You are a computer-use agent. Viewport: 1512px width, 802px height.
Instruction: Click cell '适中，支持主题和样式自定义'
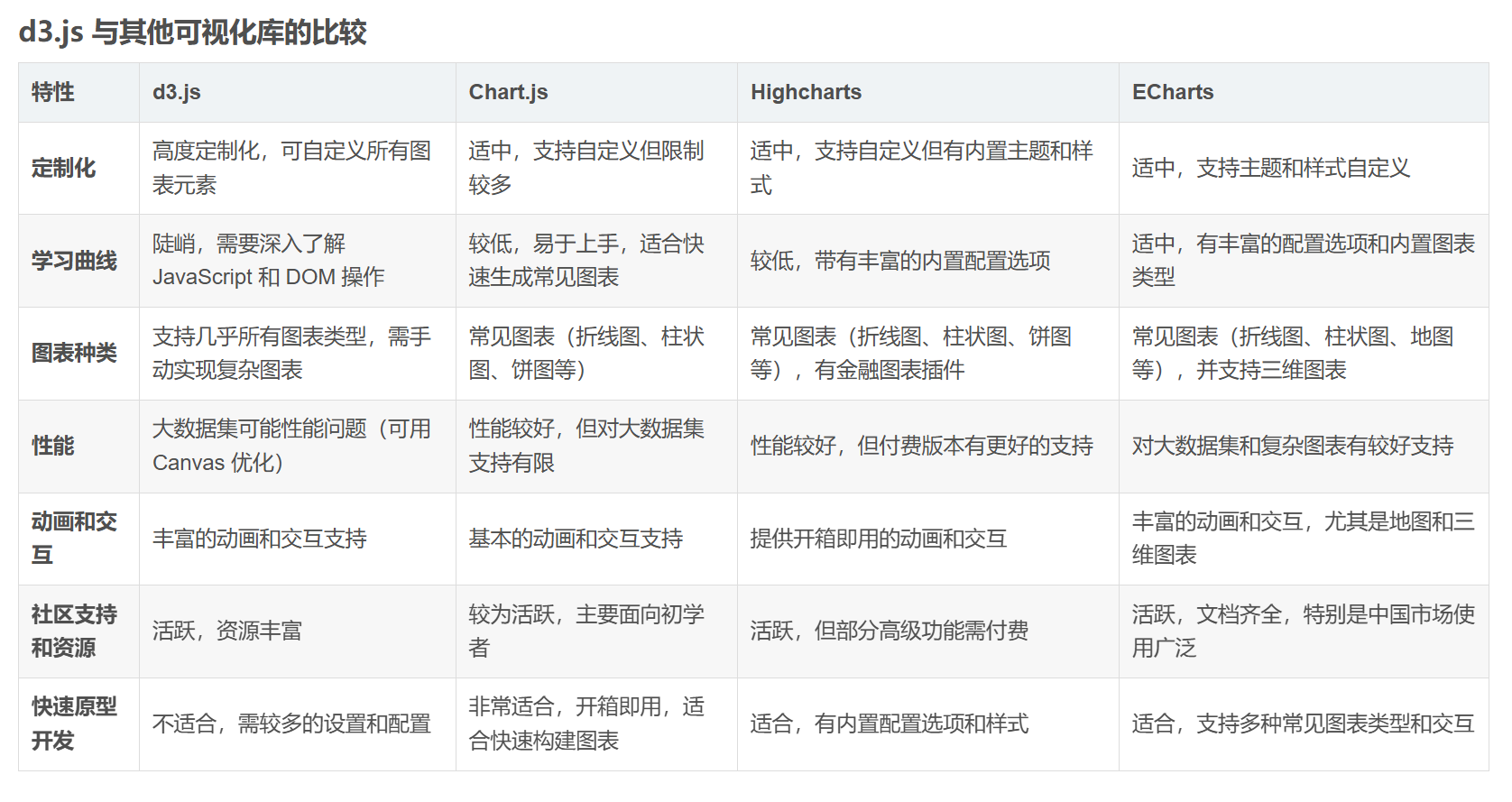pos(1304,168)
